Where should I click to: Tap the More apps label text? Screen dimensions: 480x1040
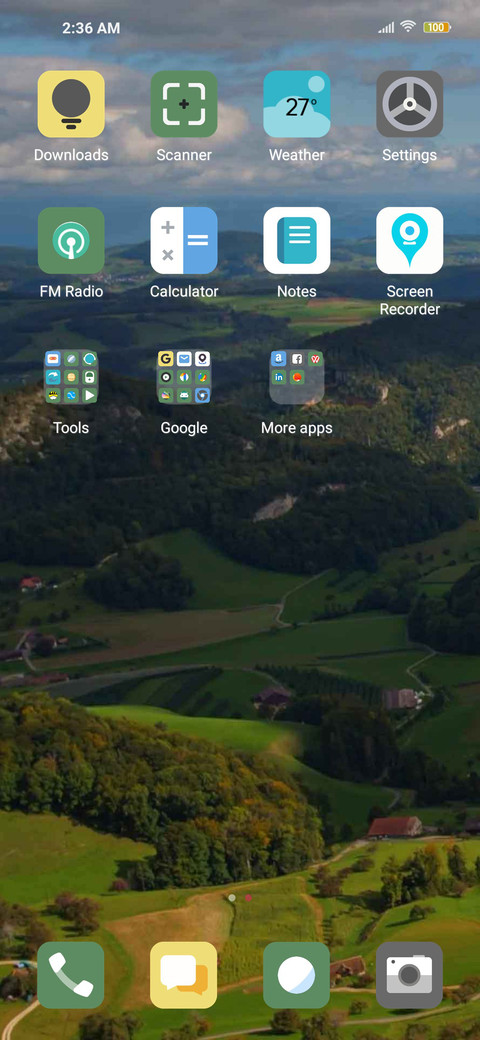296,428
